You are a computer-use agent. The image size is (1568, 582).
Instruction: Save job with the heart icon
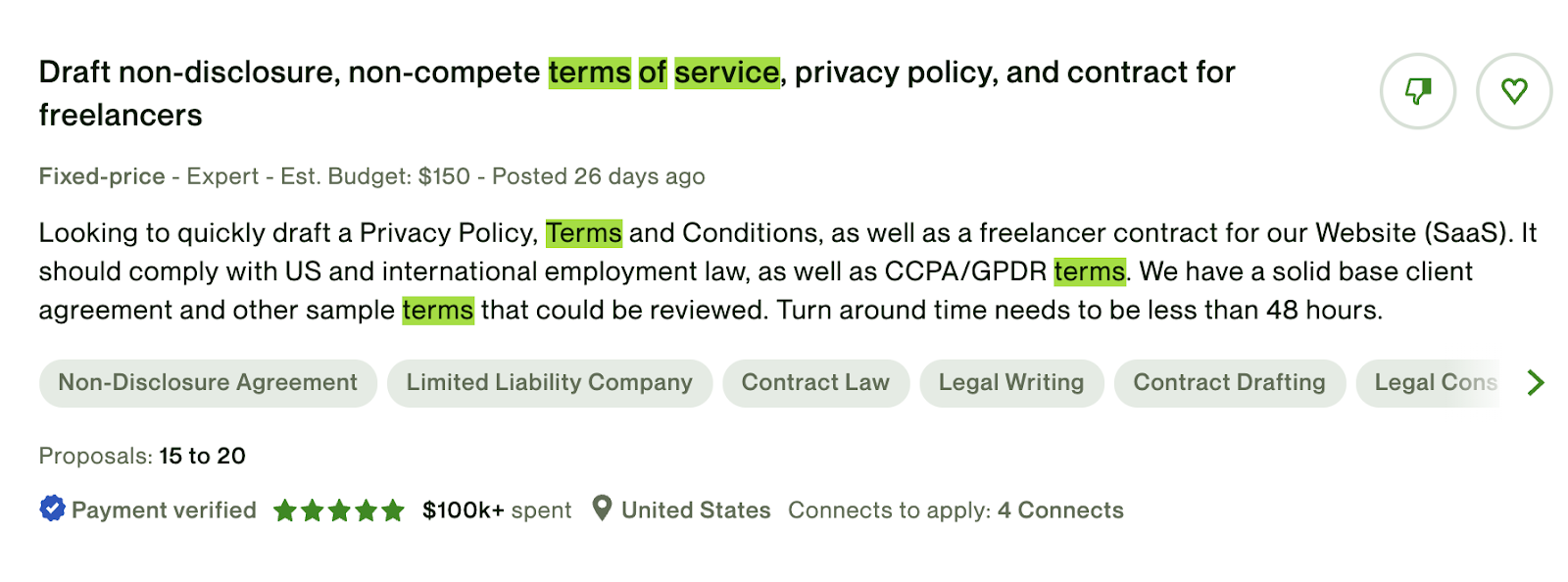(x=1514, y=91)
